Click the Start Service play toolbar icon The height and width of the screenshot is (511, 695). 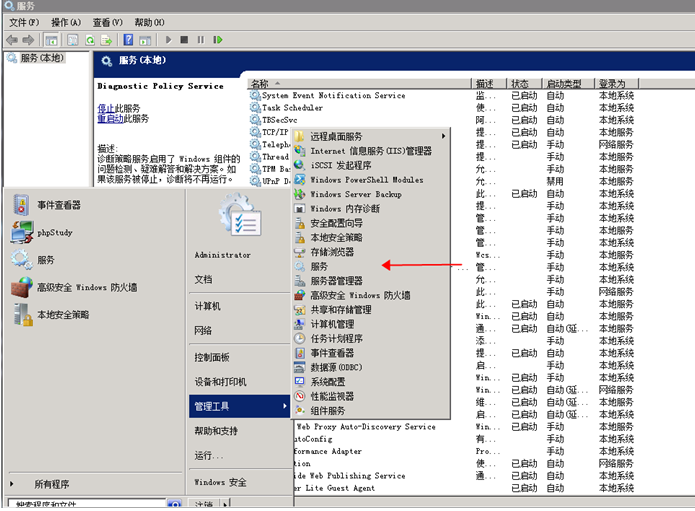[x=168, y=40]
